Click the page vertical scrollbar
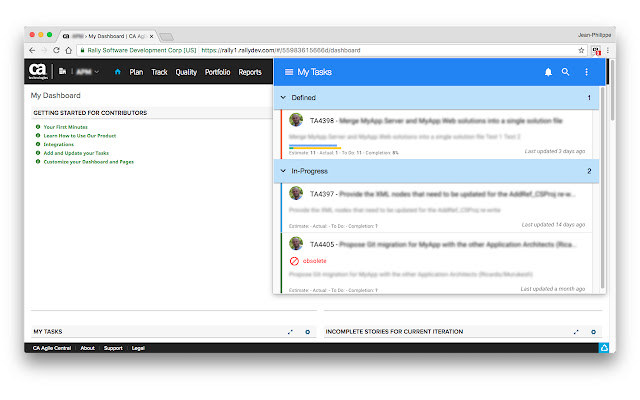This screenshot has width=640, height=400. 612,90
